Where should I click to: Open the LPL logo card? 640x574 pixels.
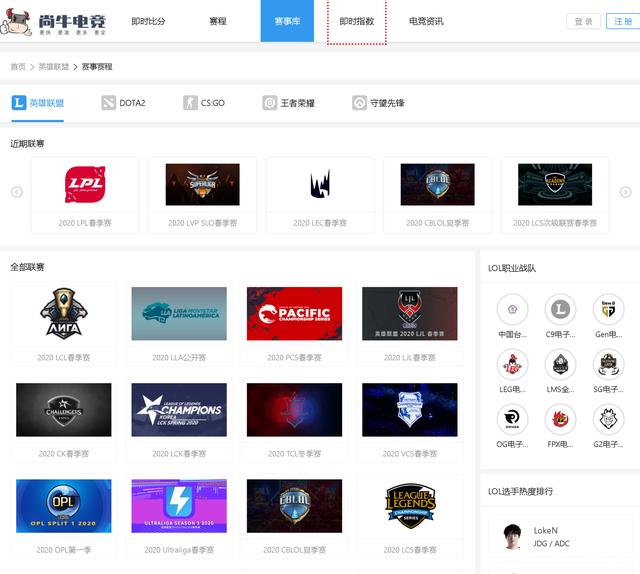click(x=85, y=185)
